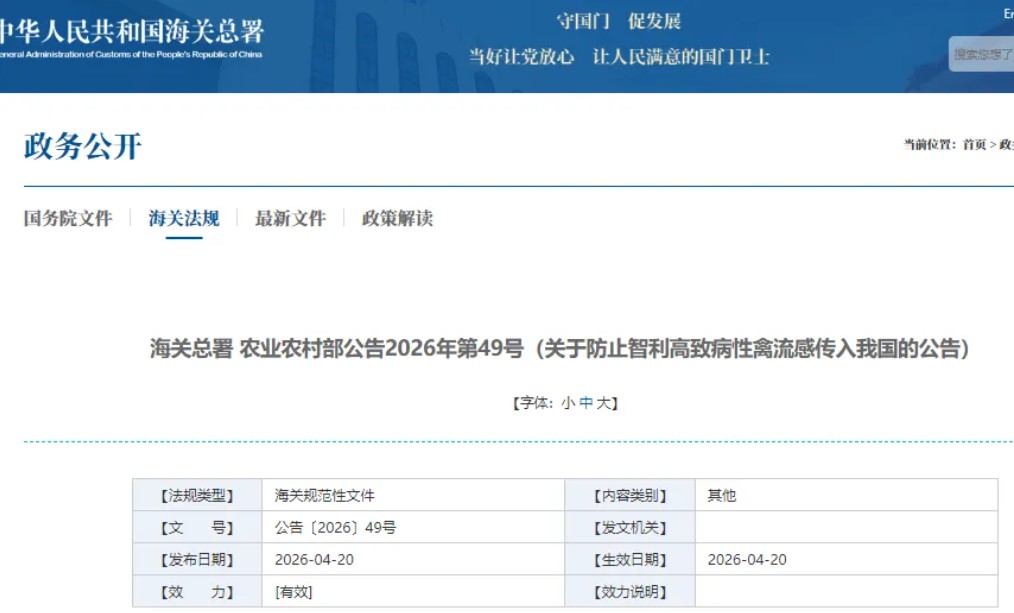
Task: Click the 海关规范性文件 cell value
Action: click(x=325, y=495)
